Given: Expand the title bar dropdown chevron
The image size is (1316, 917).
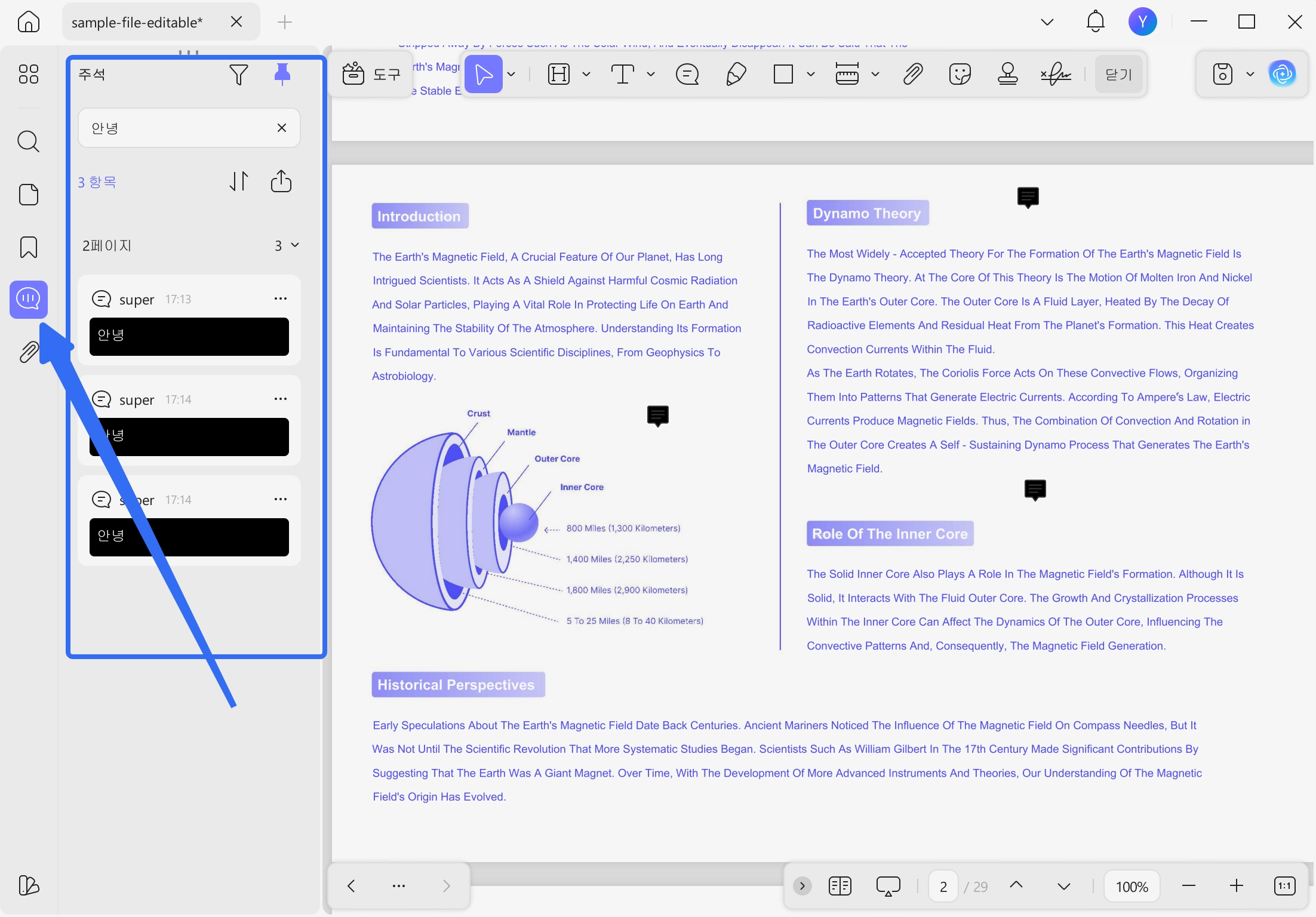Looking at the screenshot, I should pyautogui.click(x=1047, y=22).
